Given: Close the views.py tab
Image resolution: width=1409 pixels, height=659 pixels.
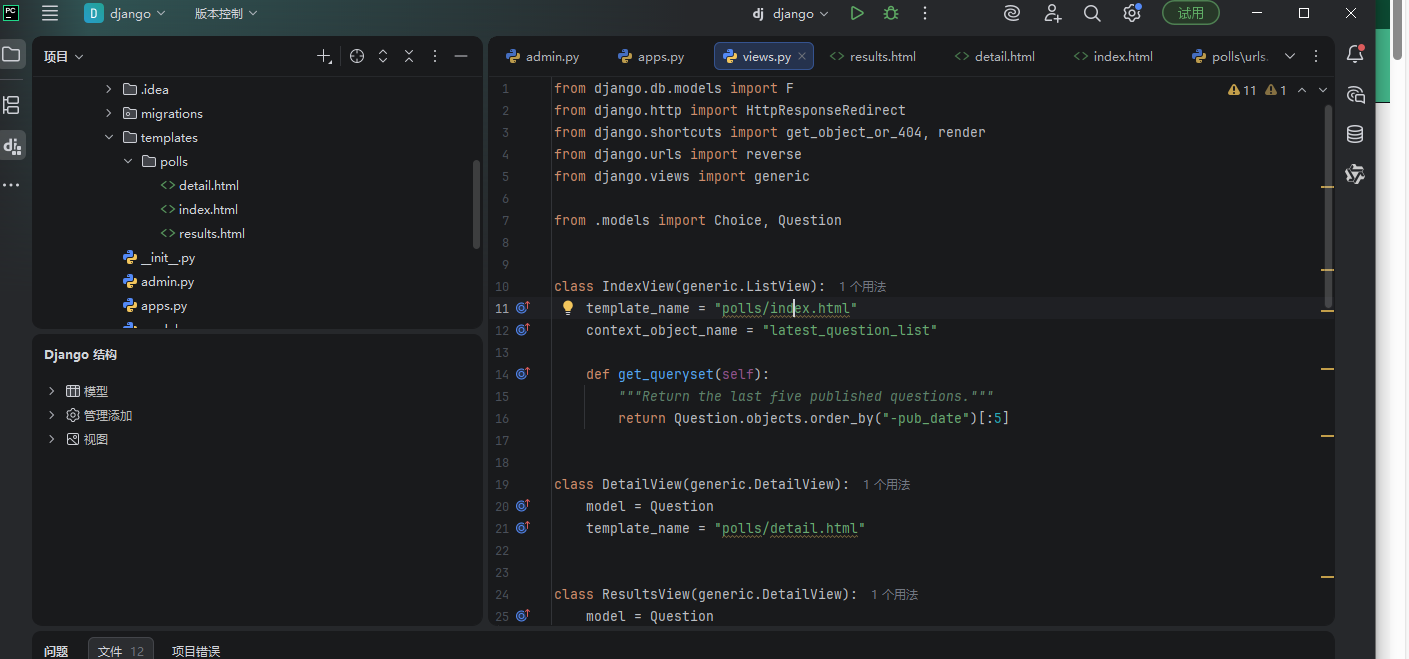Looking at the screenshot, I should tap(803, 56).
